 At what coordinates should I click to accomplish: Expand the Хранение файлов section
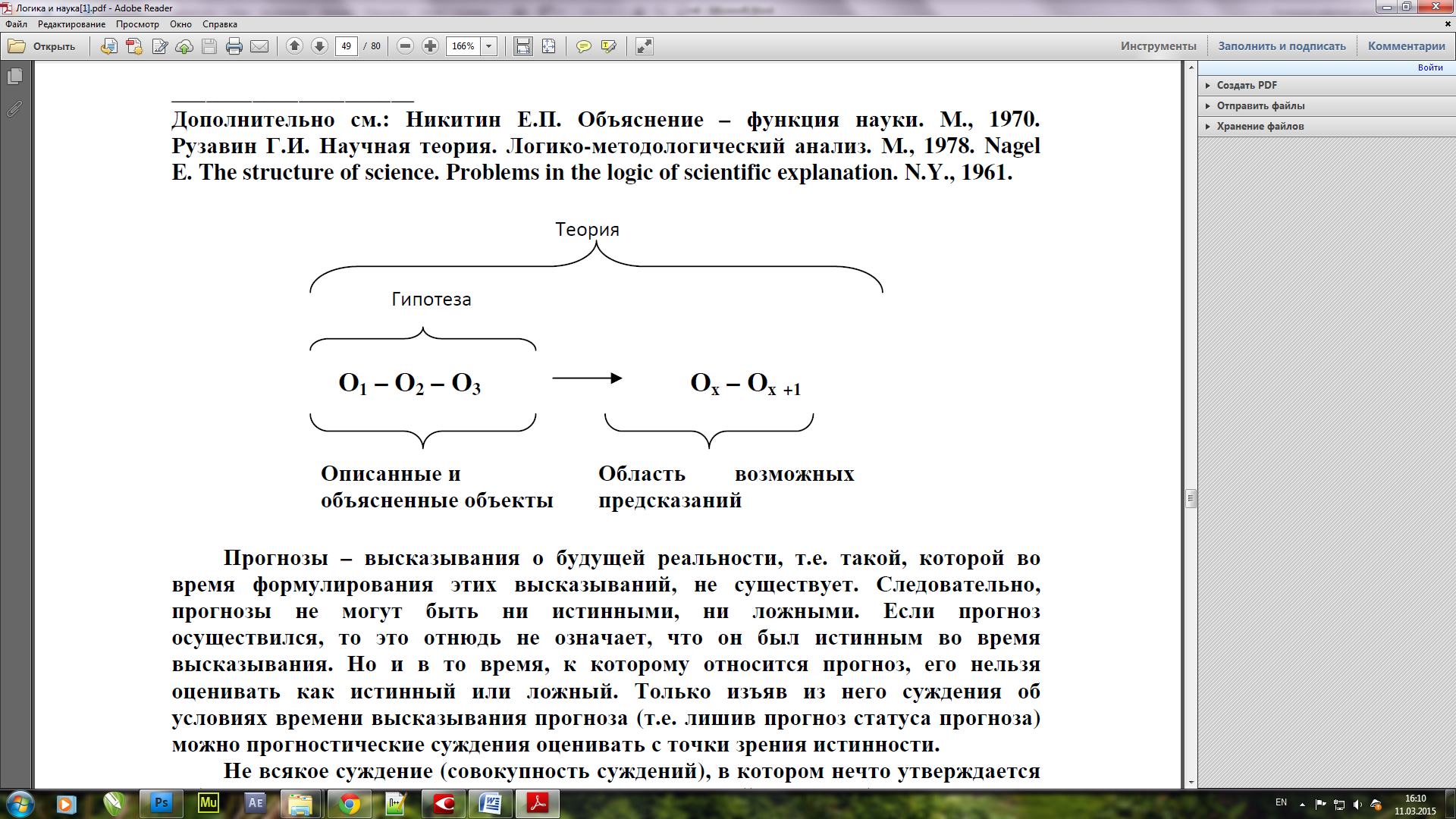click(1326, 126)
